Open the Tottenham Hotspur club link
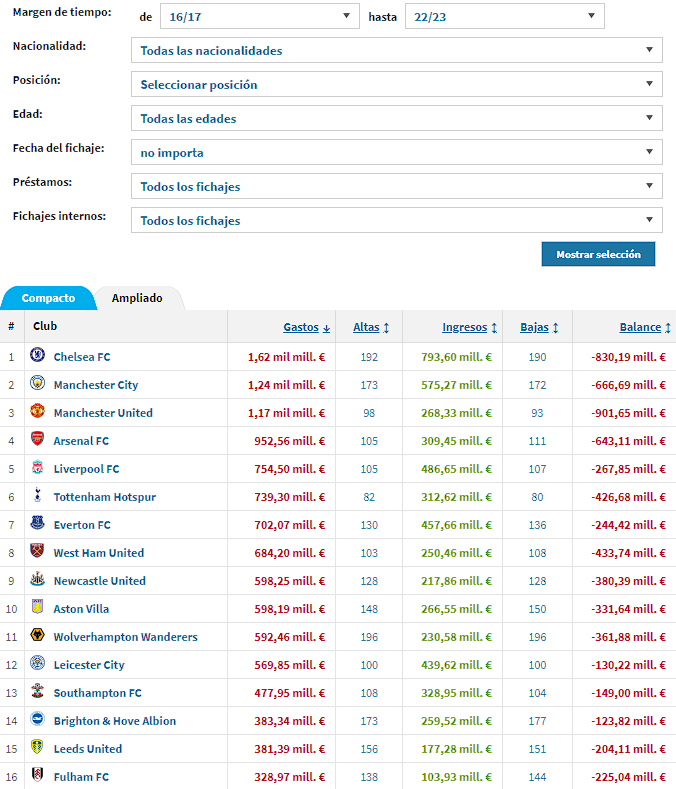The width and height of the screenshot is (676, 789). tap(105, 497)
